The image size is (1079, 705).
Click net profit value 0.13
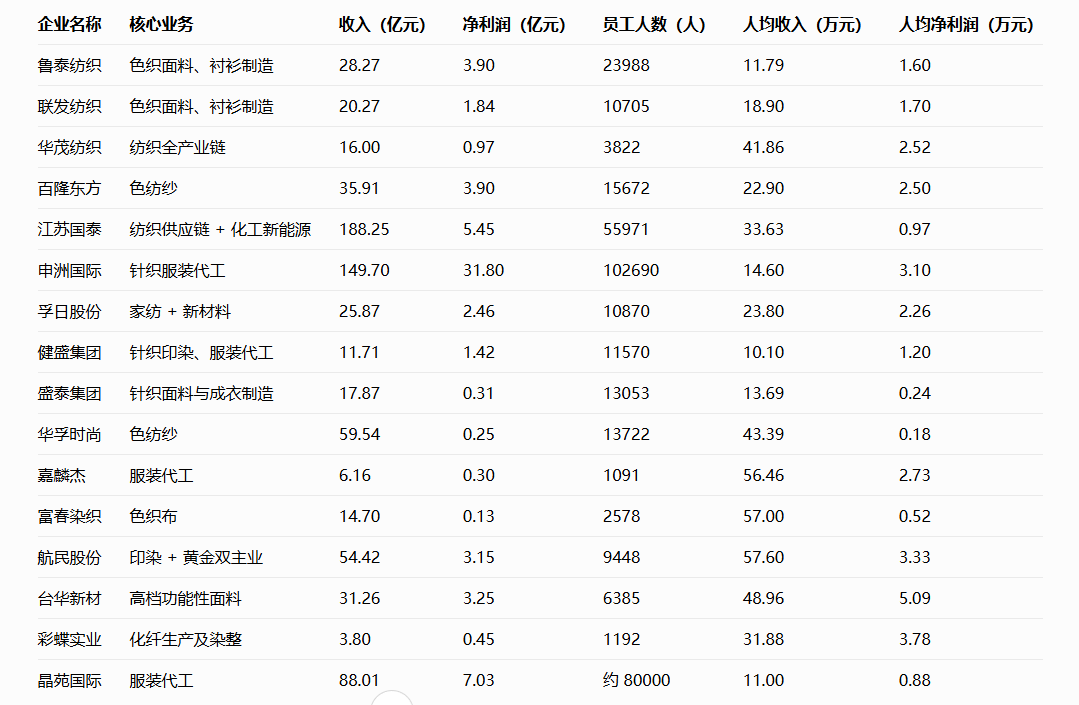tap(479, 517)
